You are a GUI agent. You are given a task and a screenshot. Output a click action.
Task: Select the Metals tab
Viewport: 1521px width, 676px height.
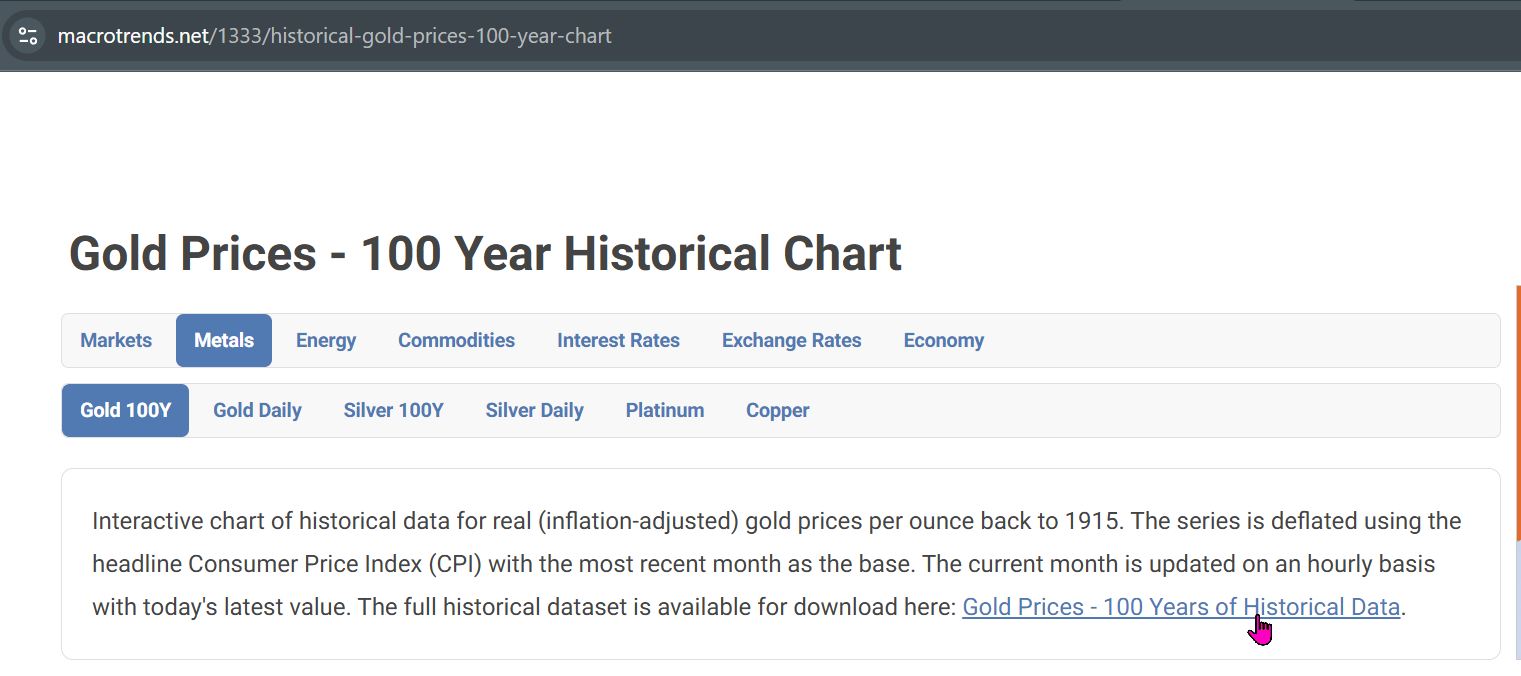[x=224, y=340]
